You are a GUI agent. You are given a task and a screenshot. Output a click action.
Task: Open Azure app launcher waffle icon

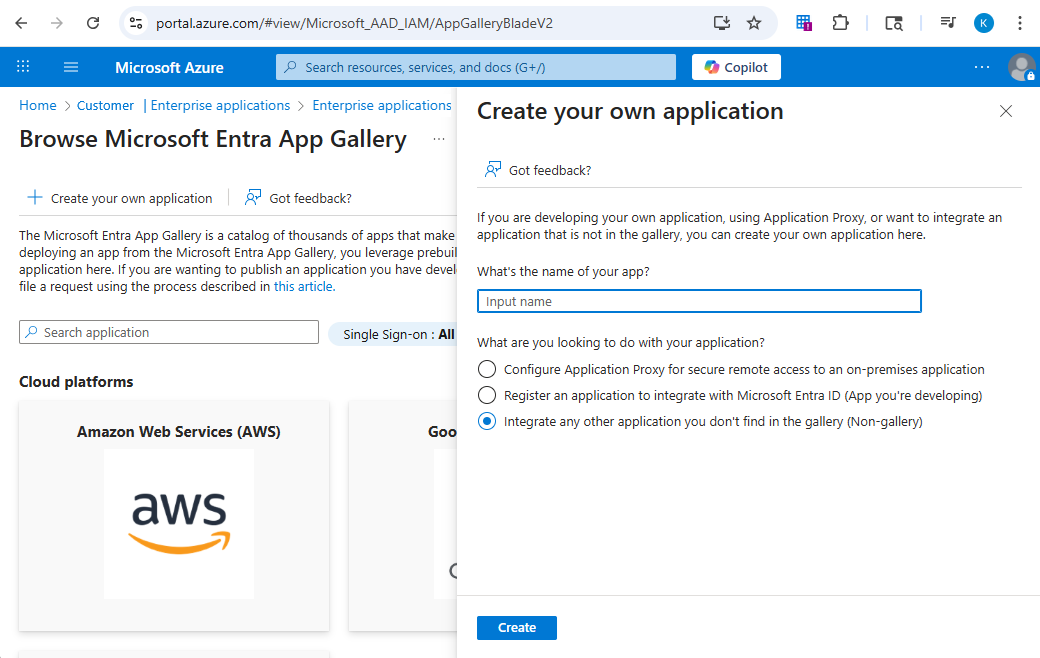23,67
